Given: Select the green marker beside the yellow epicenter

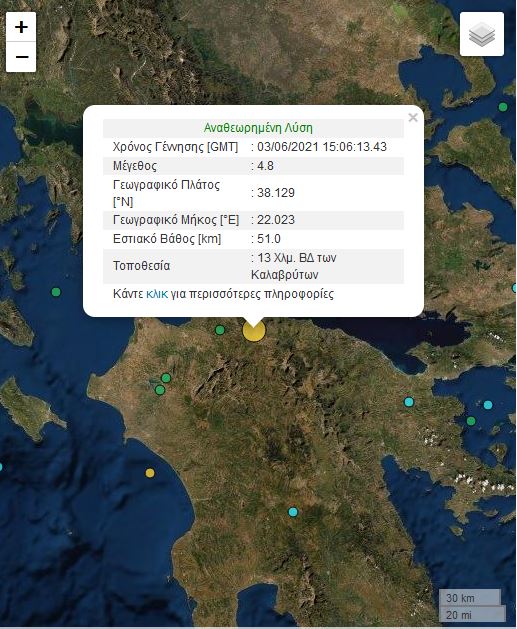Looking at the screenshot, I should 219,330.
